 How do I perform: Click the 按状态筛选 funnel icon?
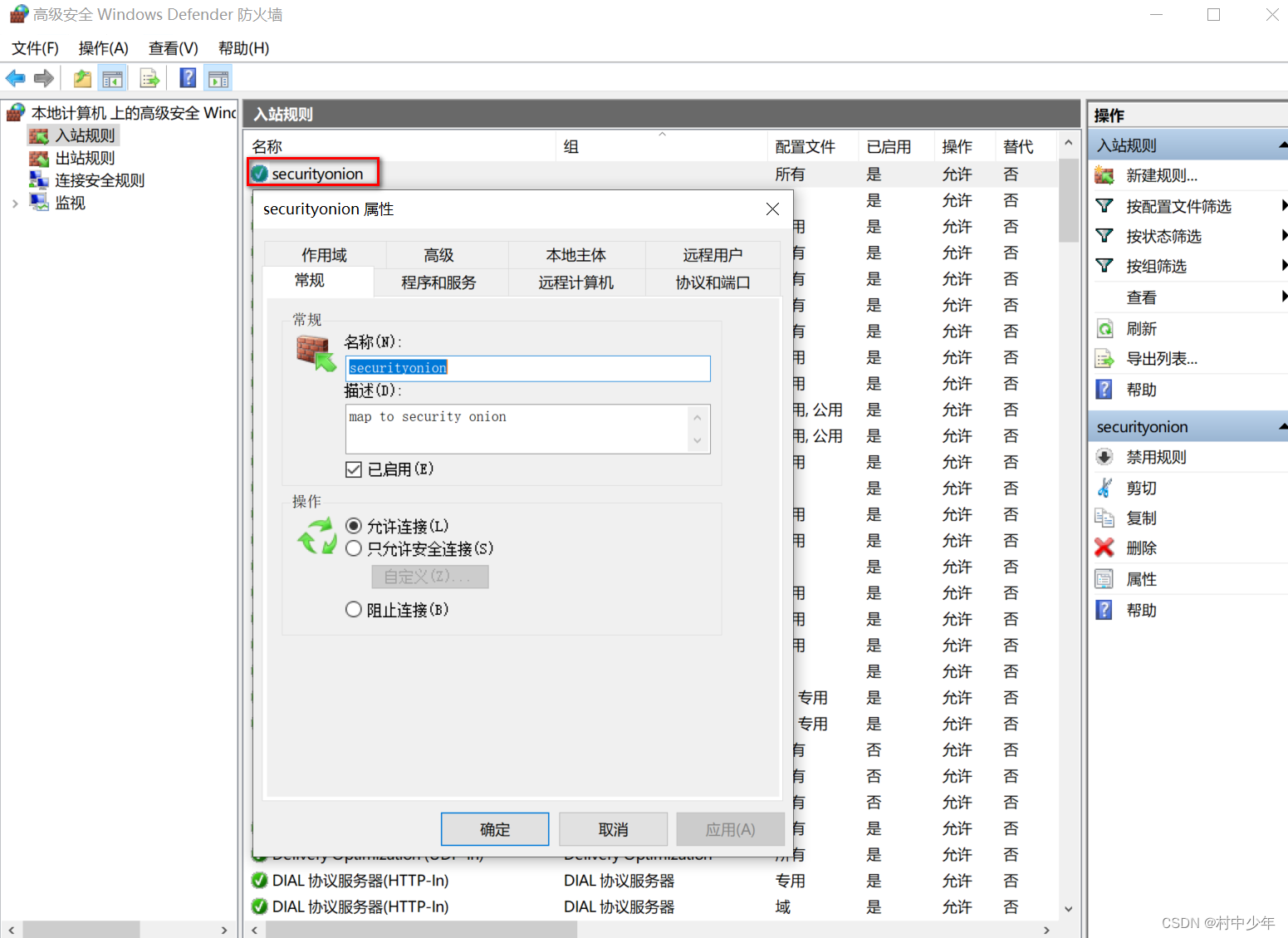tap(1104, 236)
